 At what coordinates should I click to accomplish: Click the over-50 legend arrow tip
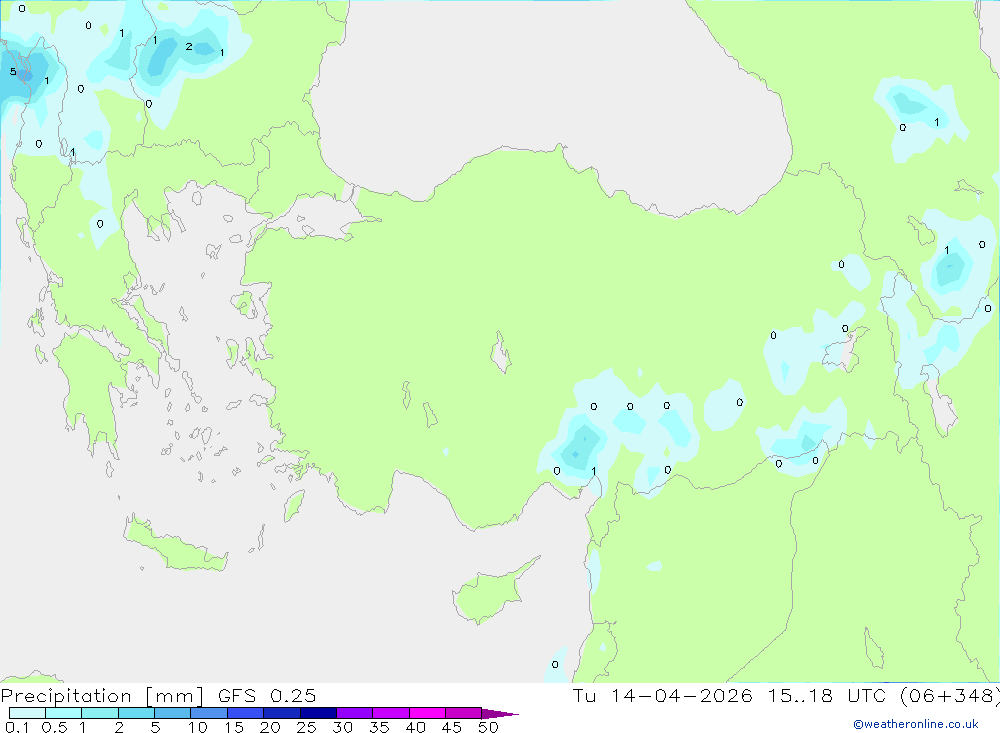pyautogui.click(x=500, y=713)
